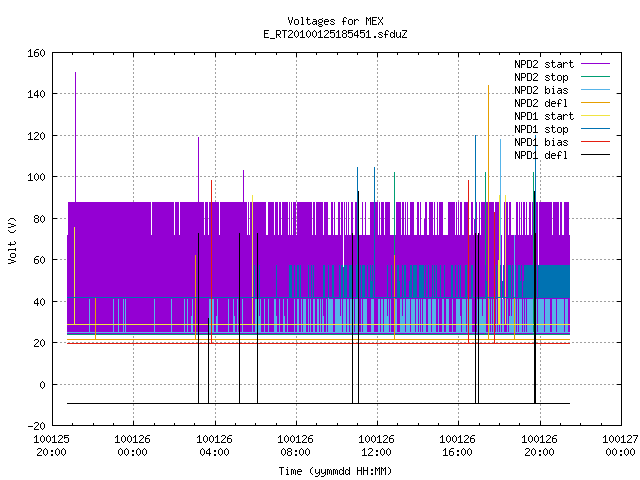
Task: Pick the red NPD1 bias legend line sample
Action: tap(595, 142)
